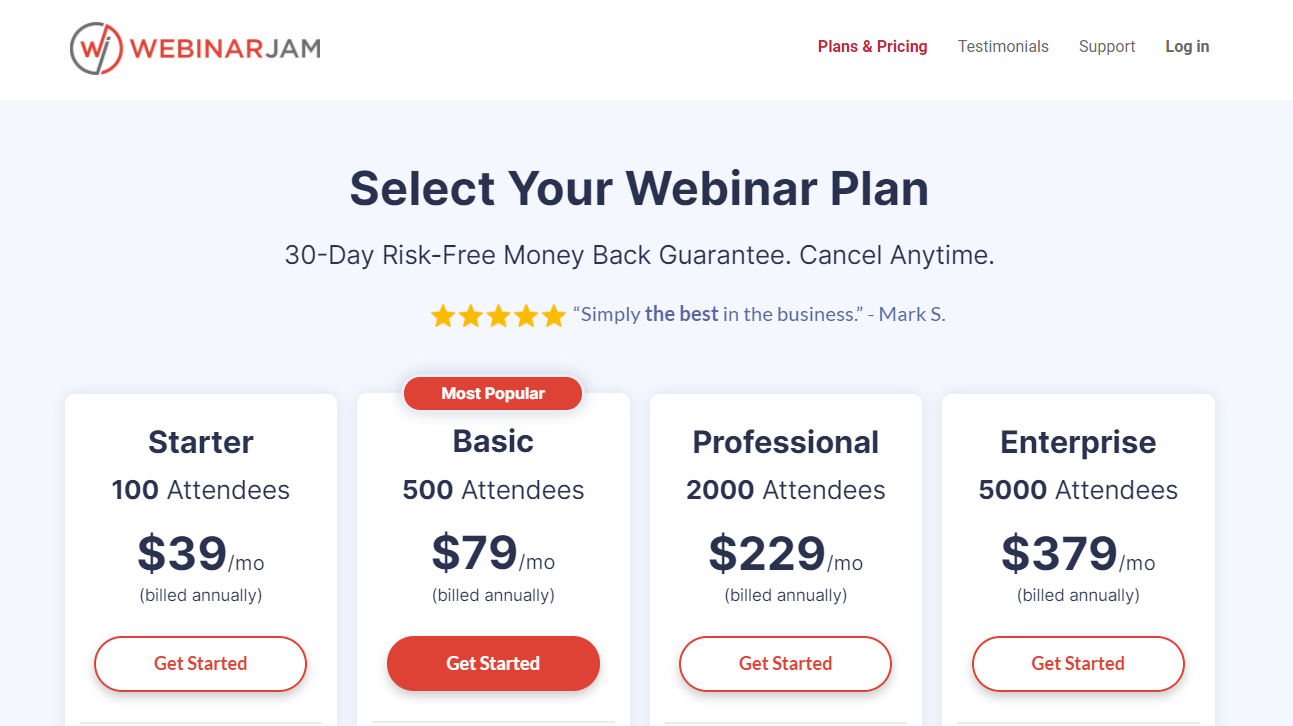Select the Enterprise plan heading
This screenshot has width=1293, height=726.
(1078, 441)
